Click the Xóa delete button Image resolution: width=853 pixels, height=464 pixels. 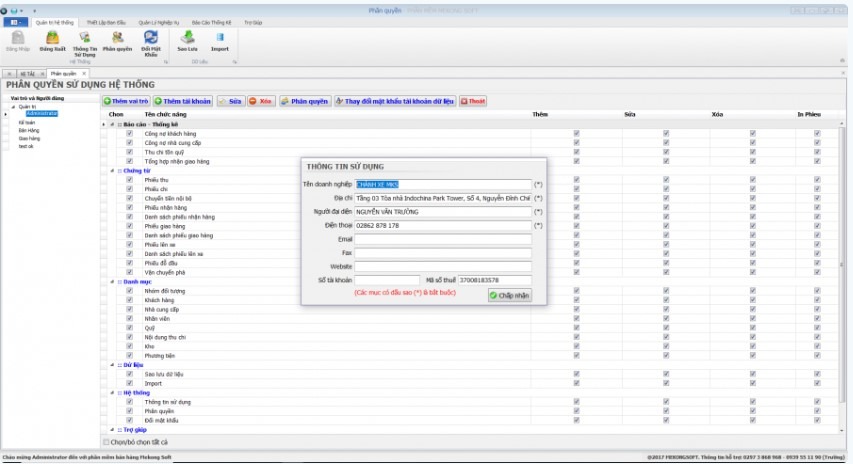pos(261,101)
